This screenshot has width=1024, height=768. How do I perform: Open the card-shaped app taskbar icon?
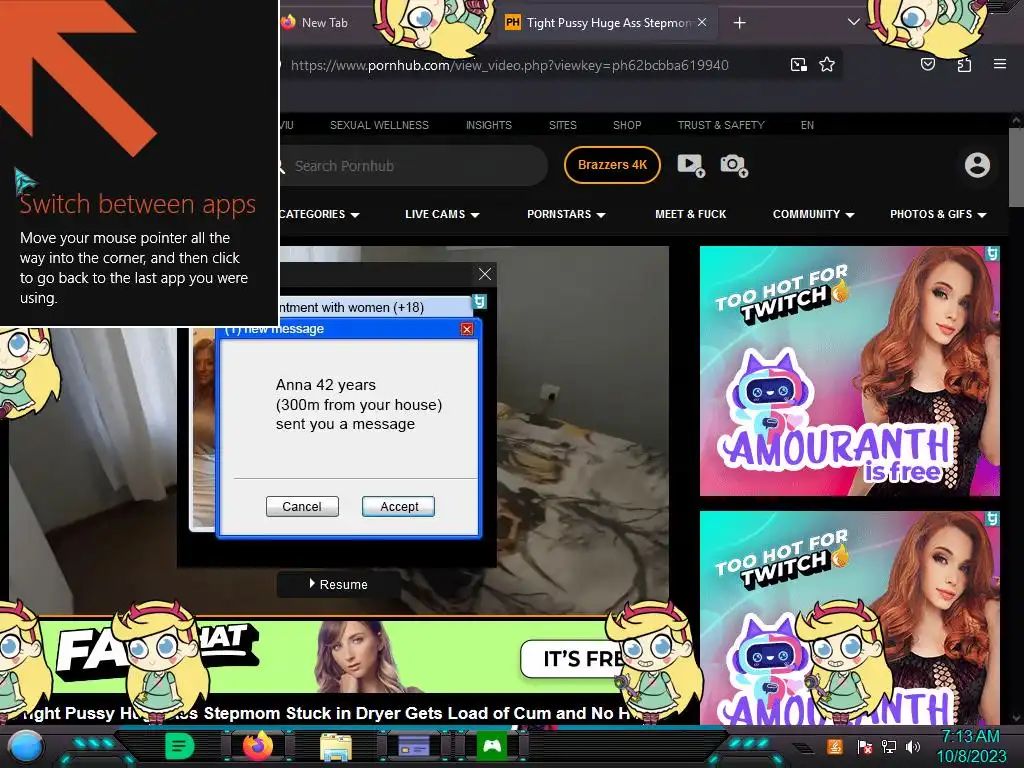pos(414,746)
